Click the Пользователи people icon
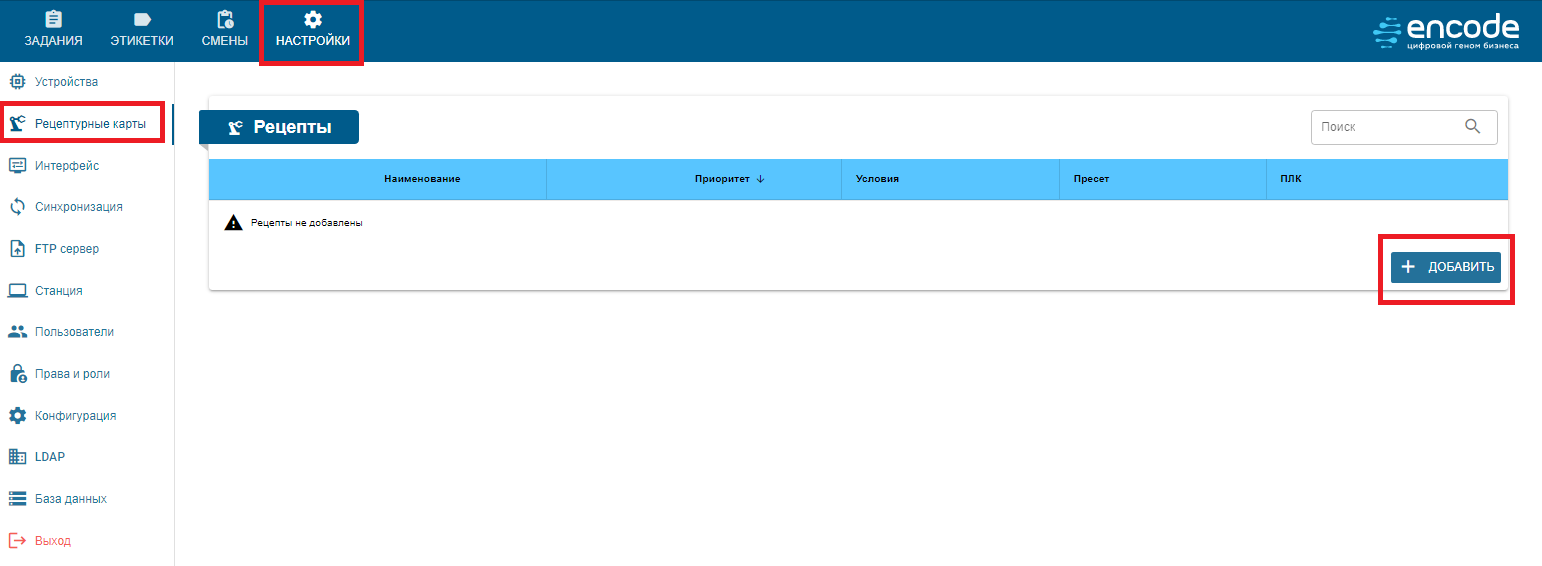 point(17,332)
